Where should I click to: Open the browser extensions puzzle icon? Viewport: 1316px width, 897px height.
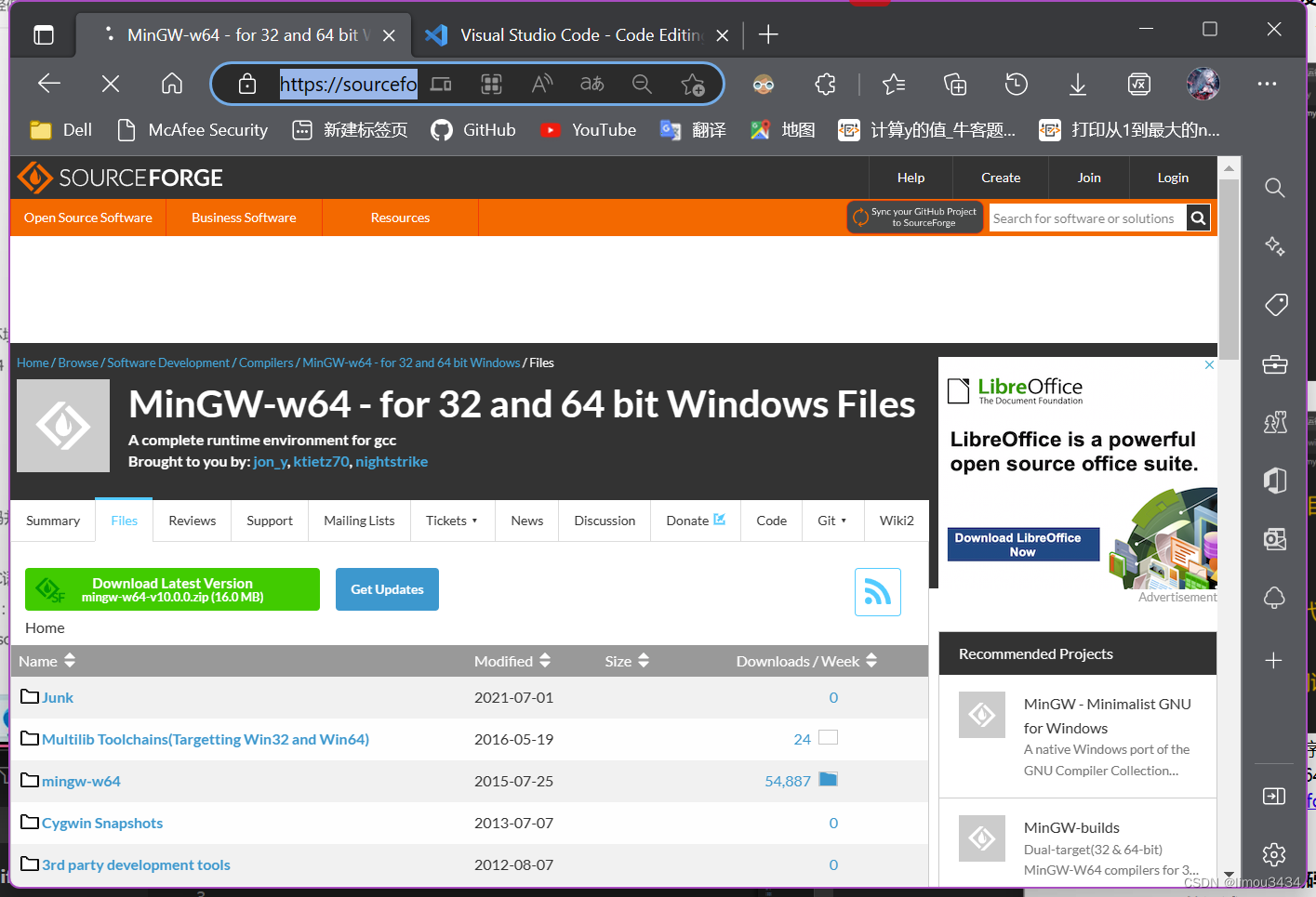[x=825, y=85]
